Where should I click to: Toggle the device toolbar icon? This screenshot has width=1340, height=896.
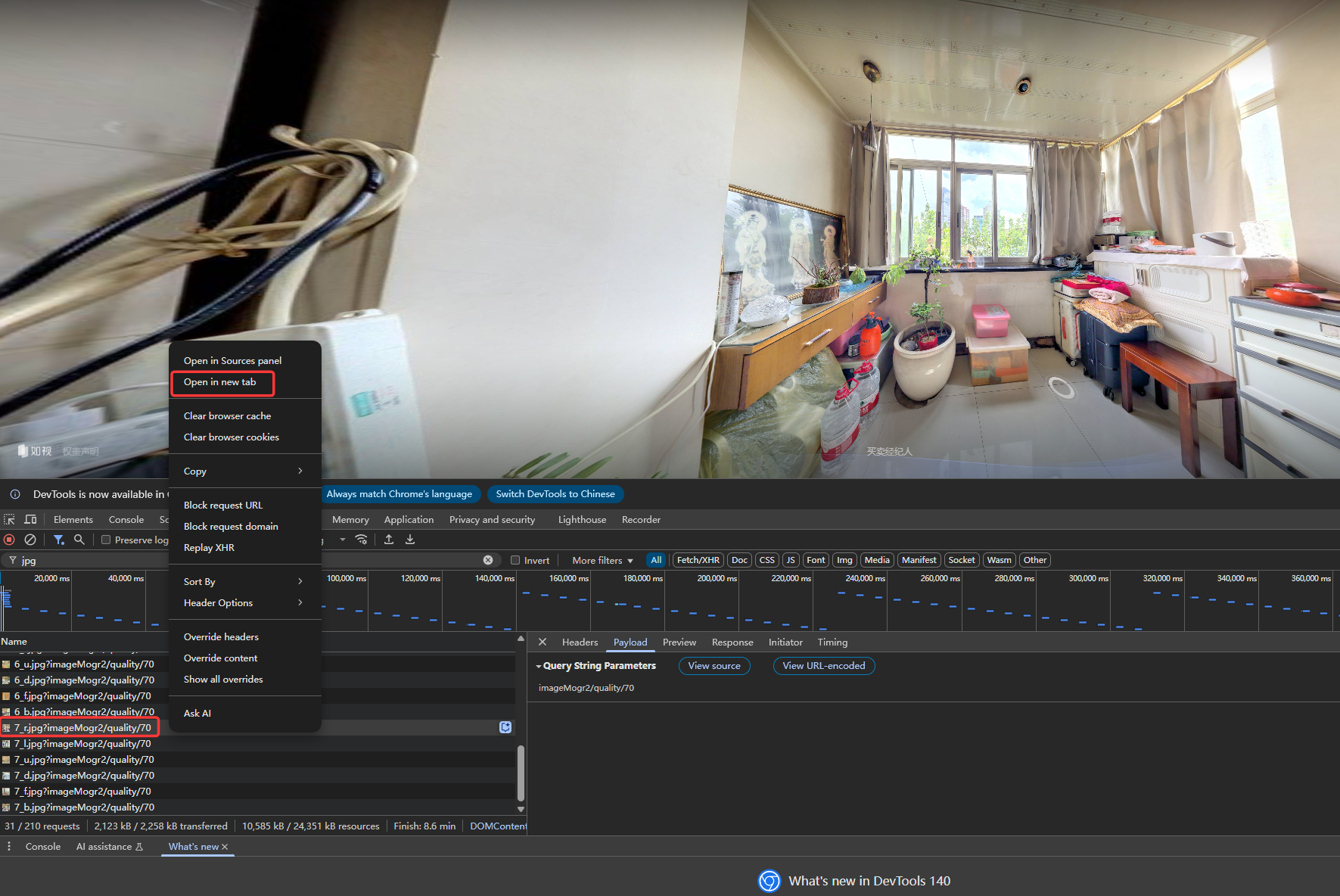(30, 519)
